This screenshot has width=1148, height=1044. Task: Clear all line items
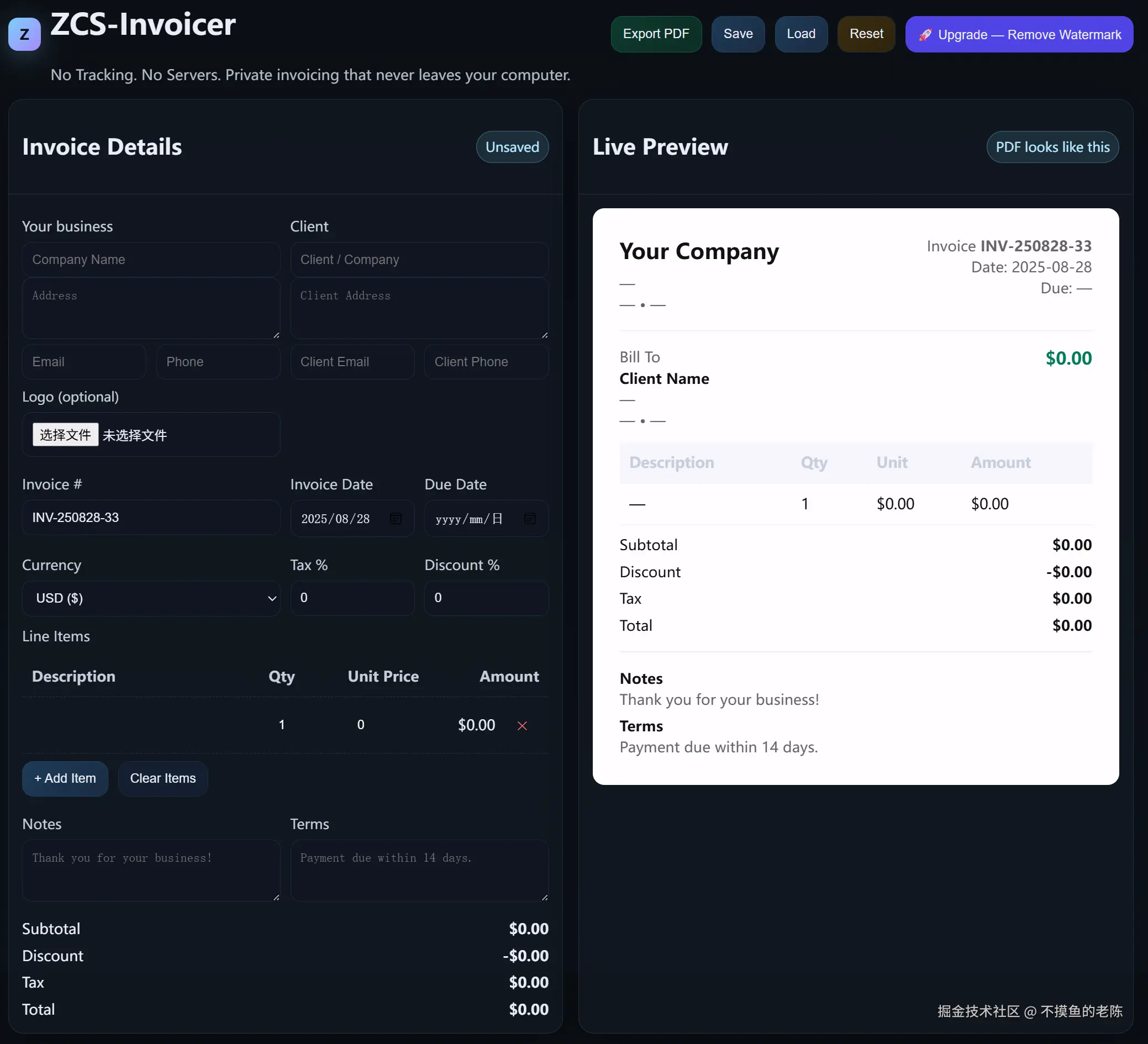coord(163,778)
